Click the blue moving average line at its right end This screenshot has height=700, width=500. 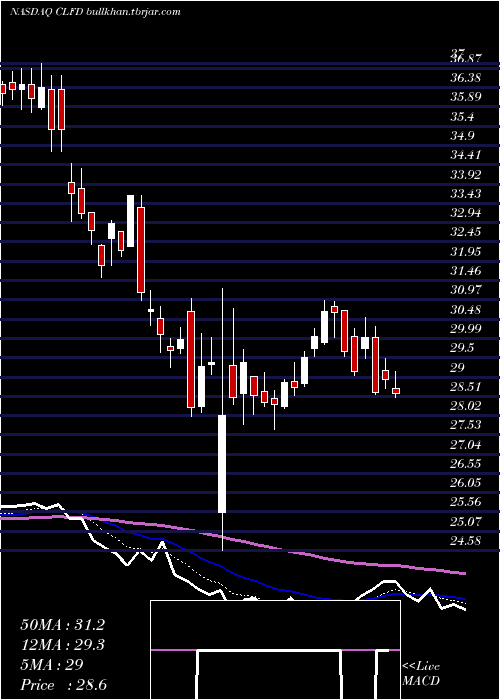[x=463, y=598]
